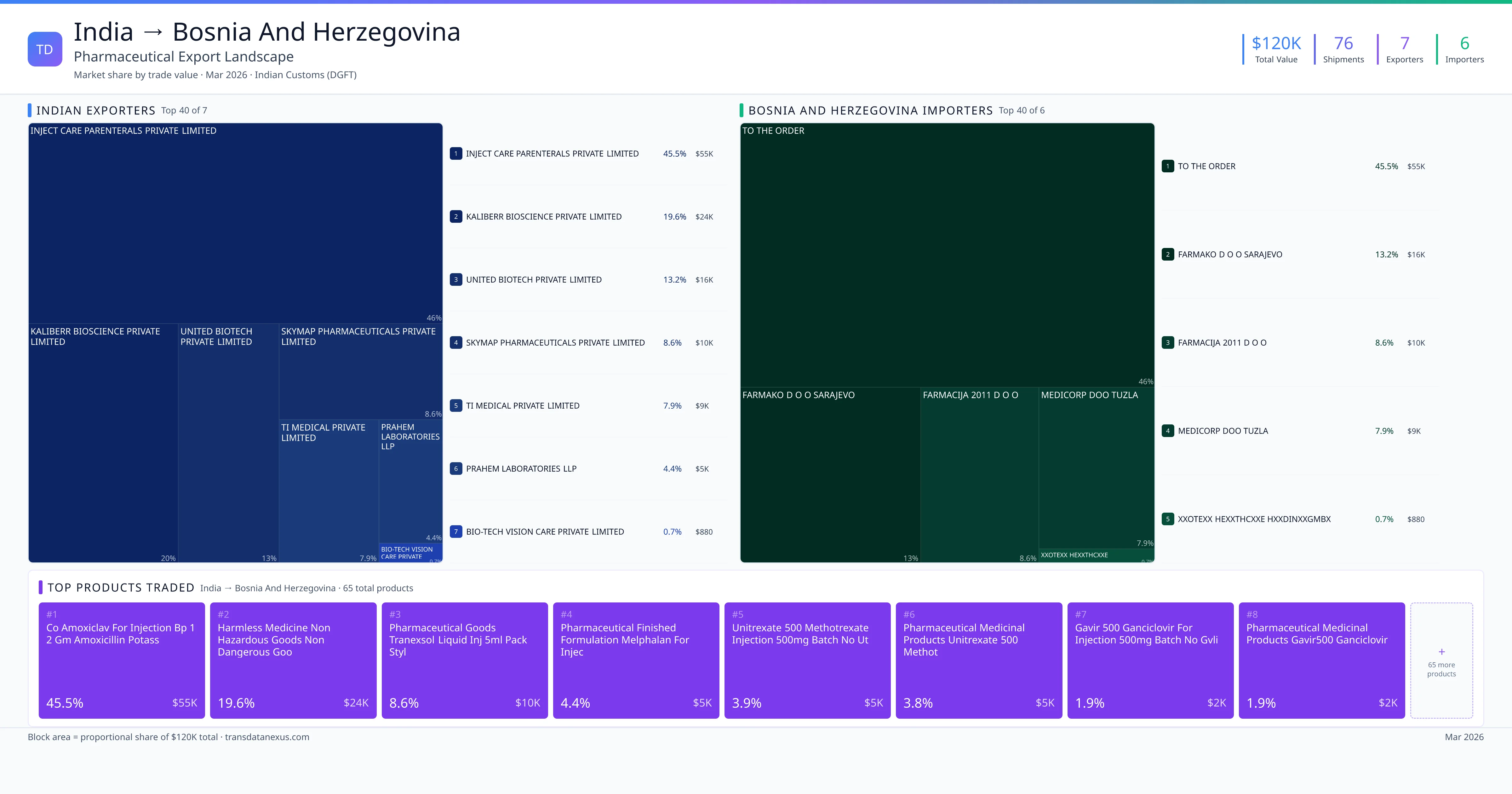Screen dimensions: 1512x794
Task: Open the transdatanexus.com link
Action: click(268, 737)
